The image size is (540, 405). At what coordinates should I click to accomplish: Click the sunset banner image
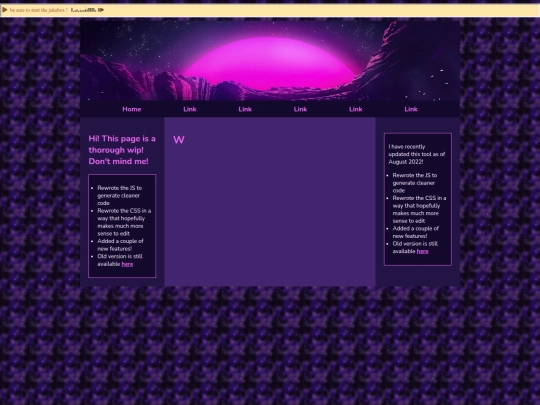point(270,60)
